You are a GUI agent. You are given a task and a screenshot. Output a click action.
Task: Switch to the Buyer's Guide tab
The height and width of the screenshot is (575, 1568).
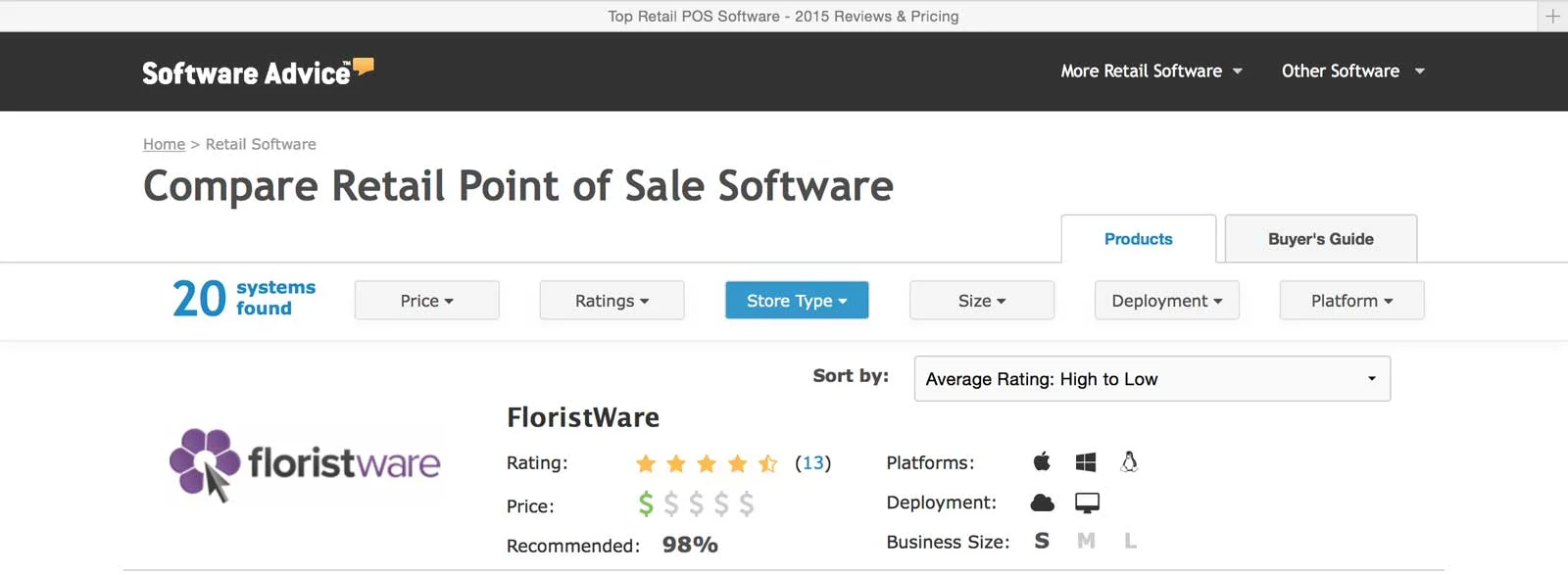[1320, 239]
